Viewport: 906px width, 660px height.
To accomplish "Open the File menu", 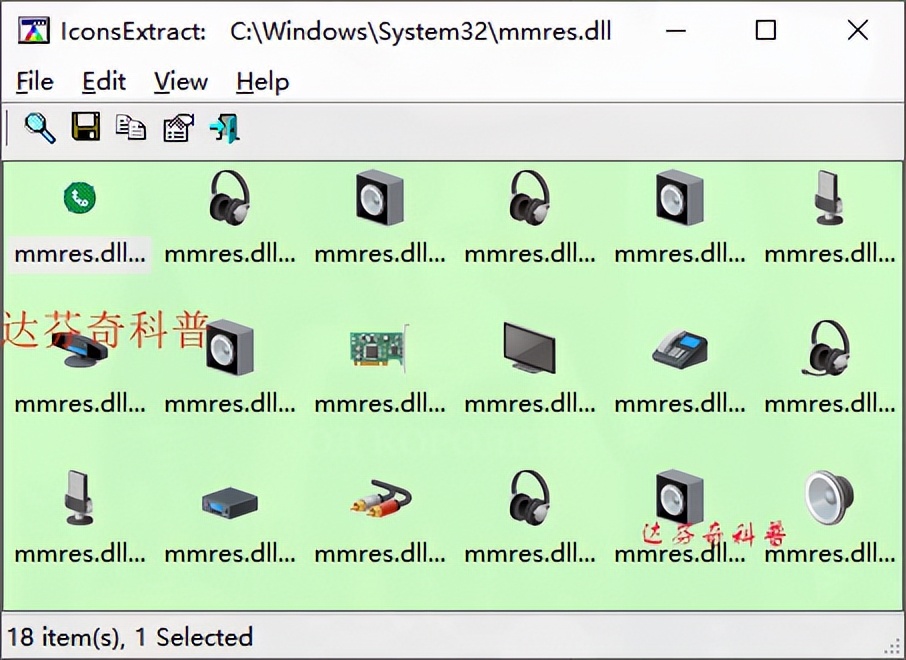I will coord(34,82).
